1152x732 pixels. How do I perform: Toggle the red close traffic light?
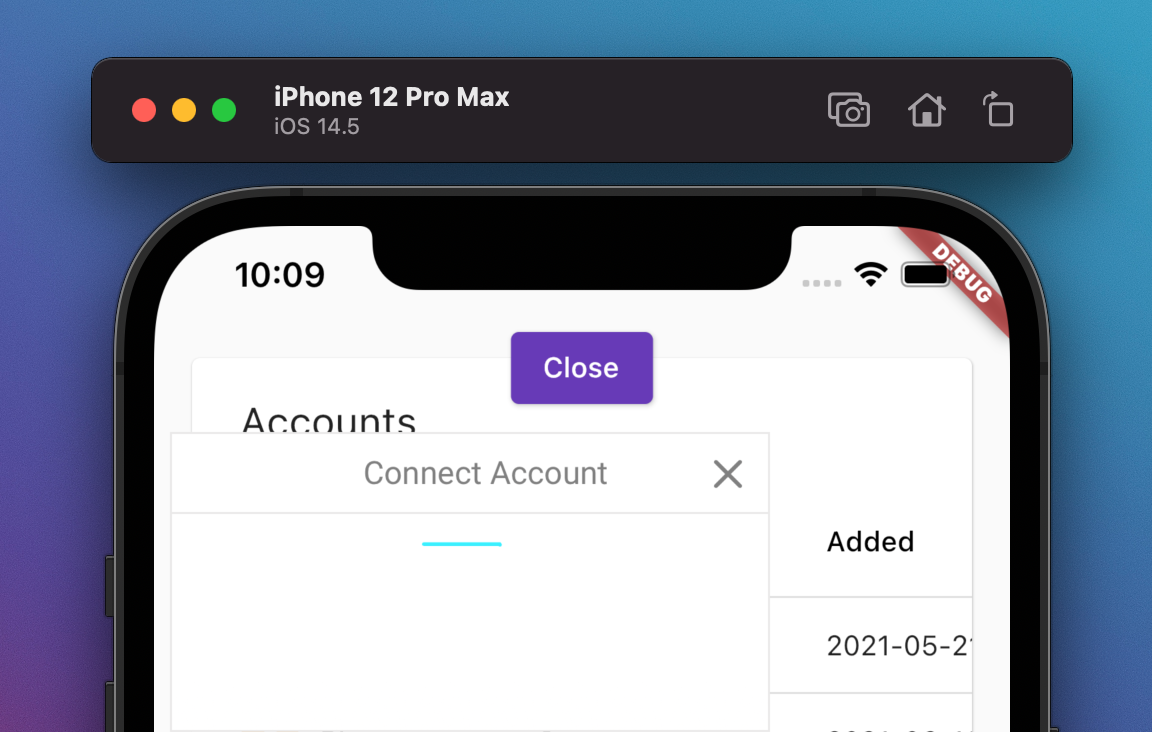point(144,110)
